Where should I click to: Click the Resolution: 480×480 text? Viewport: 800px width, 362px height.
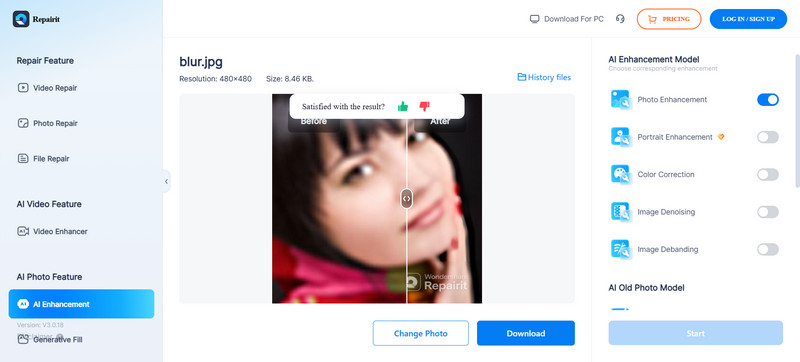(x=215, y=79)
